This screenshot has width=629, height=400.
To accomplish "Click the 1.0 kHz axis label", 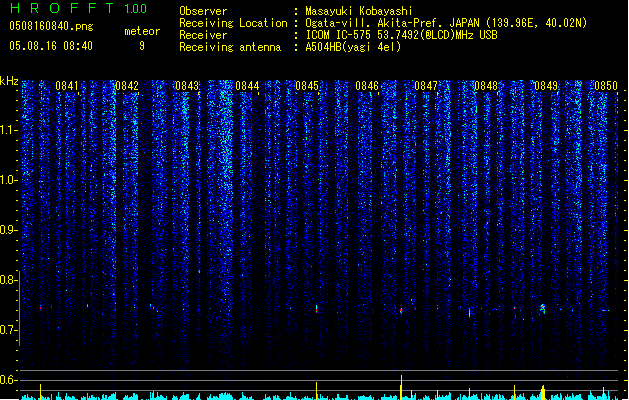I will pos(8,180).
